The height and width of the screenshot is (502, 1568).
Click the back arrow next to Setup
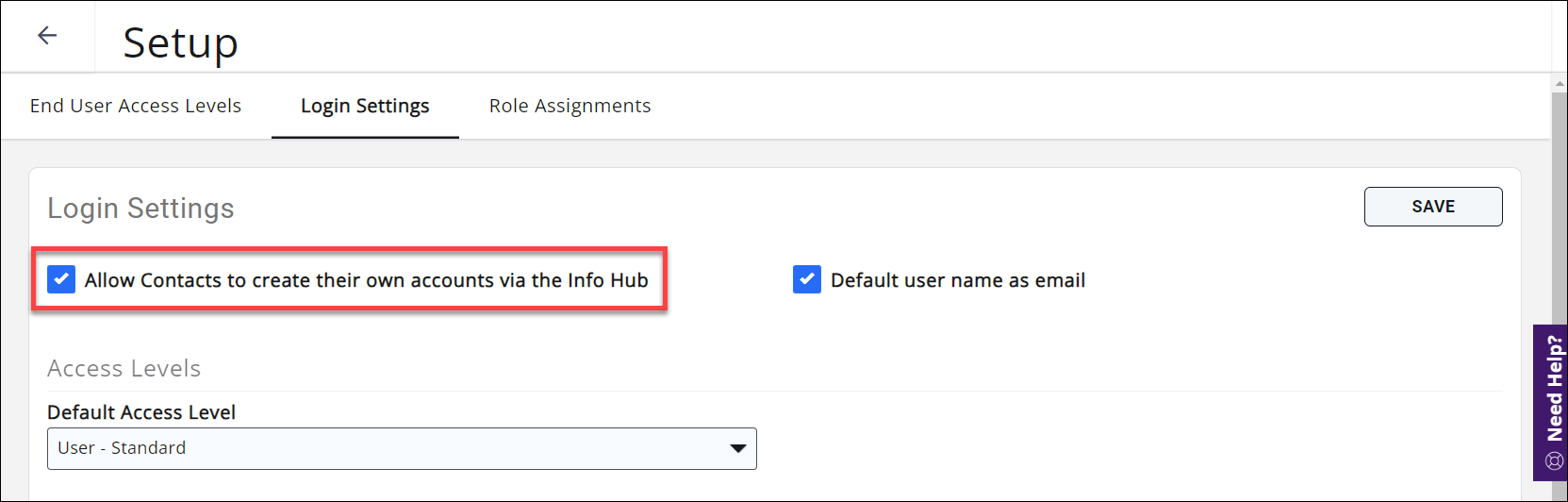click(x=47, y=36)
